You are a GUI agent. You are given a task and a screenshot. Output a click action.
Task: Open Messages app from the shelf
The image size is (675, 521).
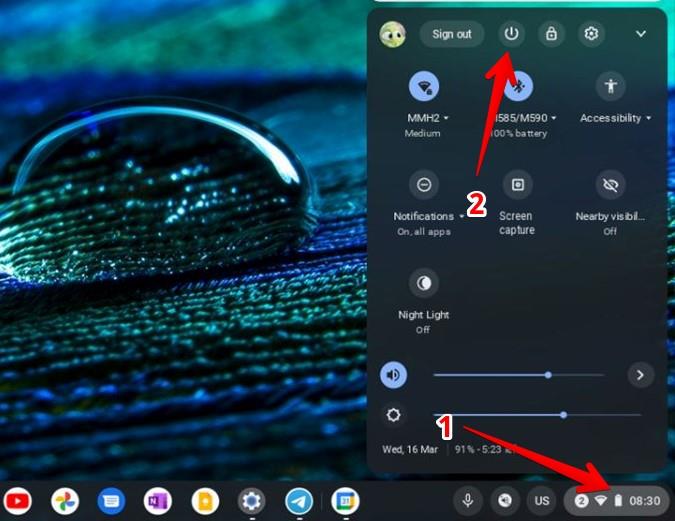111,501
